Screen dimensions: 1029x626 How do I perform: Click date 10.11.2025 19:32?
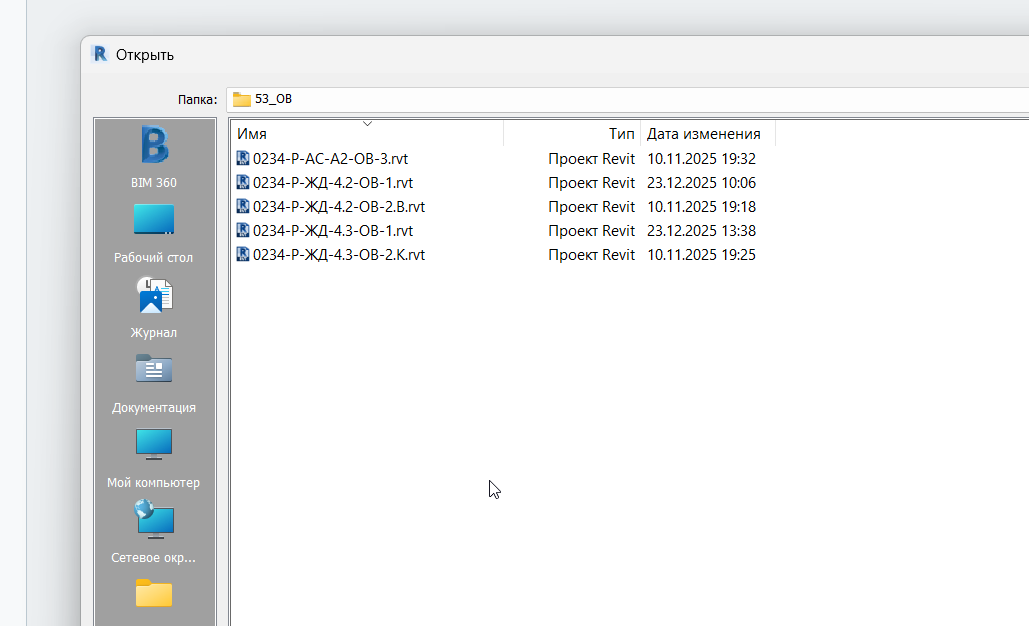(702, 159)
